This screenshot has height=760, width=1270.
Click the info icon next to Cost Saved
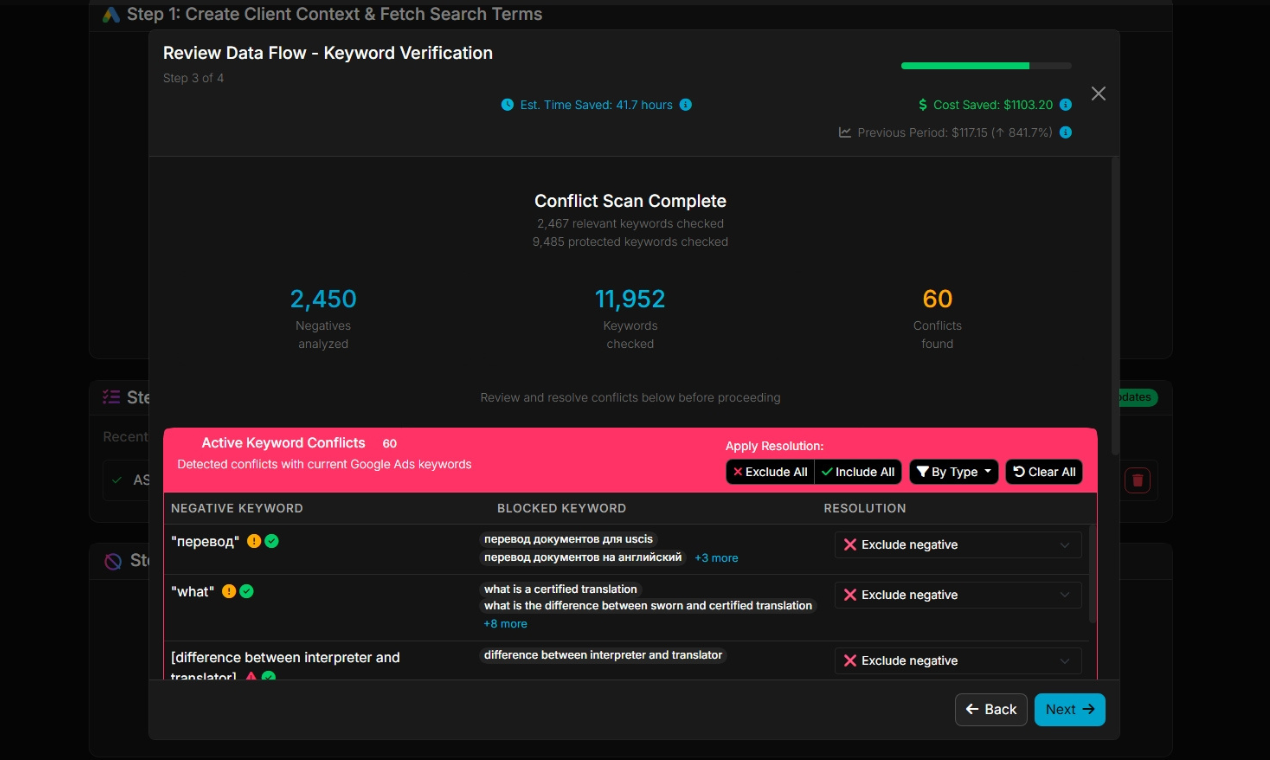(x=1065, y=105)
